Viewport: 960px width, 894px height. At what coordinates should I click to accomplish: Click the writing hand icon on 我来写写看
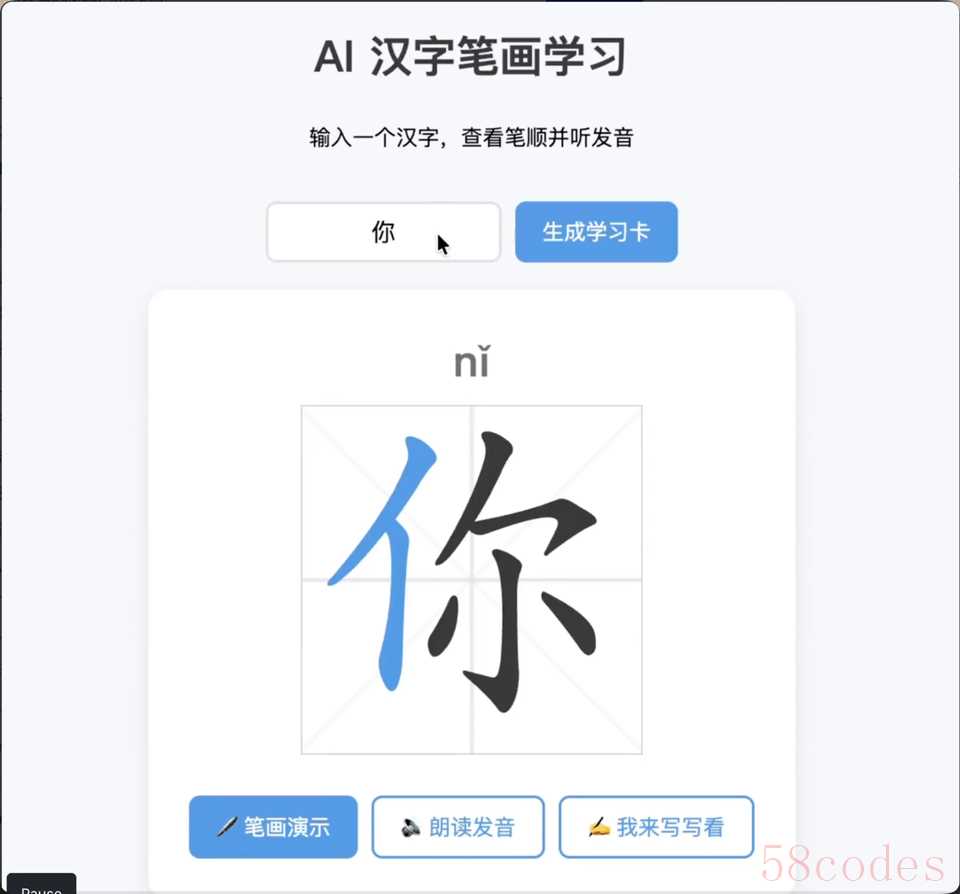(599, 827)
